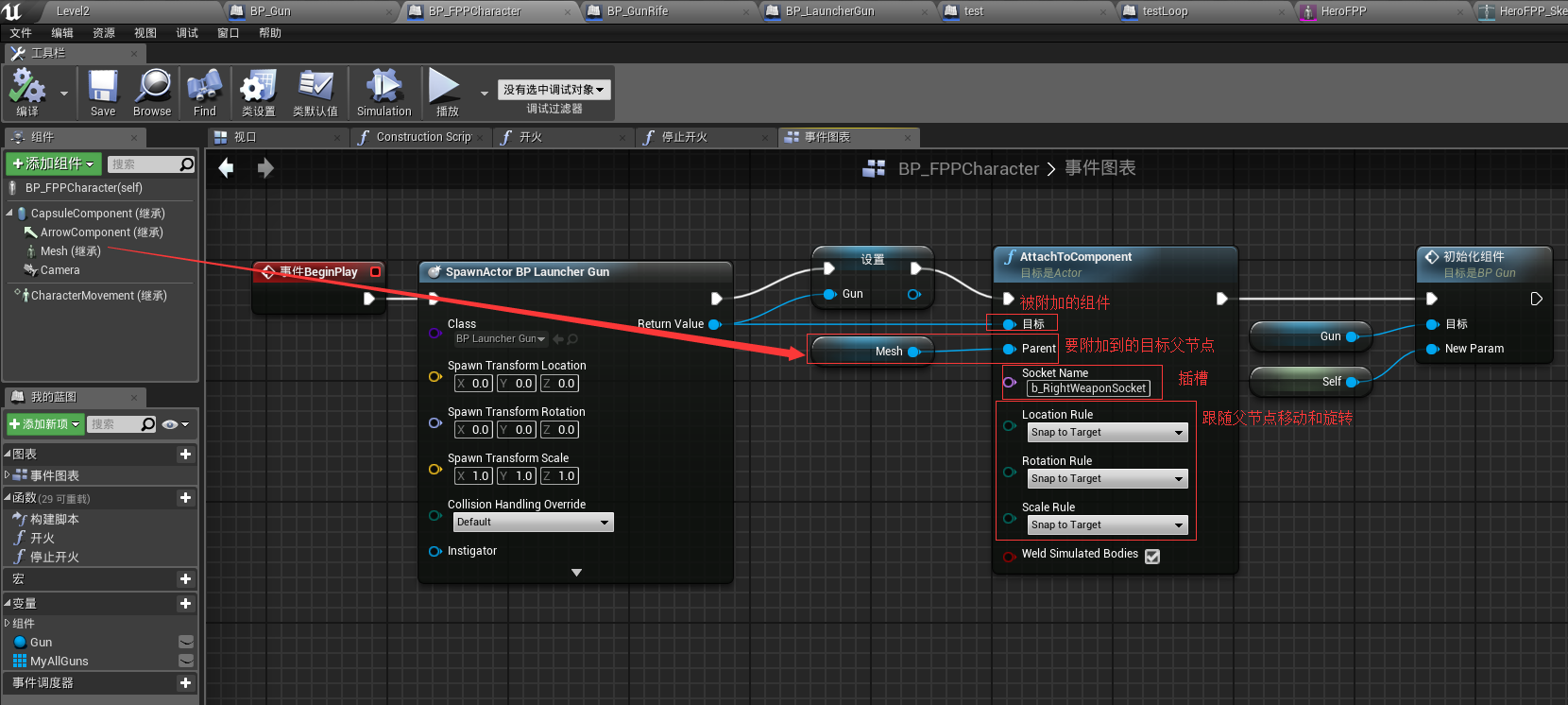Viewport: 1568px width, 705px height.
Task: Select the Mesh (继承) component
Action: 70,251
